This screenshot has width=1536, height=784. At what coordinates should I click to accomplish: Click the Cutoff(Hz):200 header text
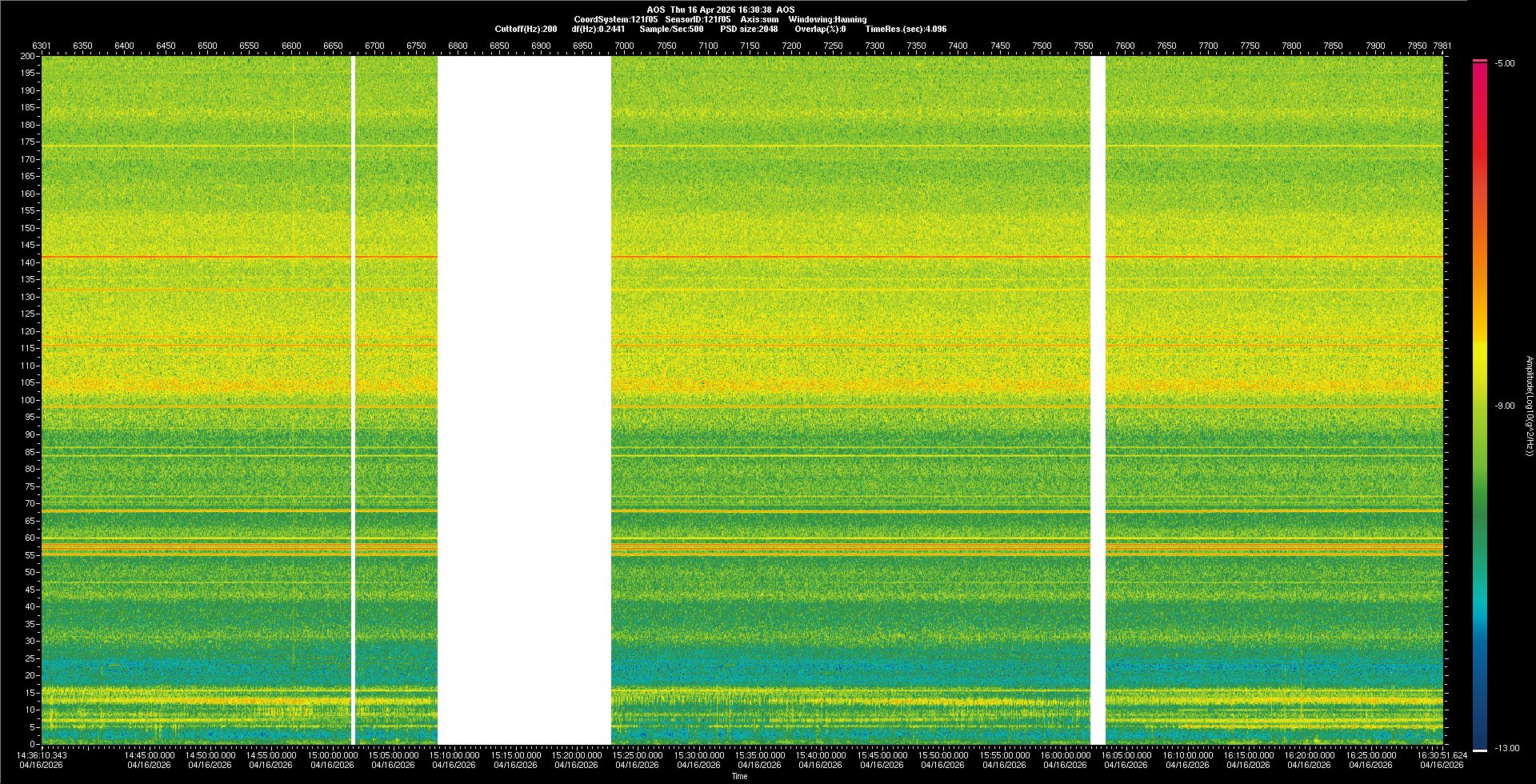(x=526, y=29)
